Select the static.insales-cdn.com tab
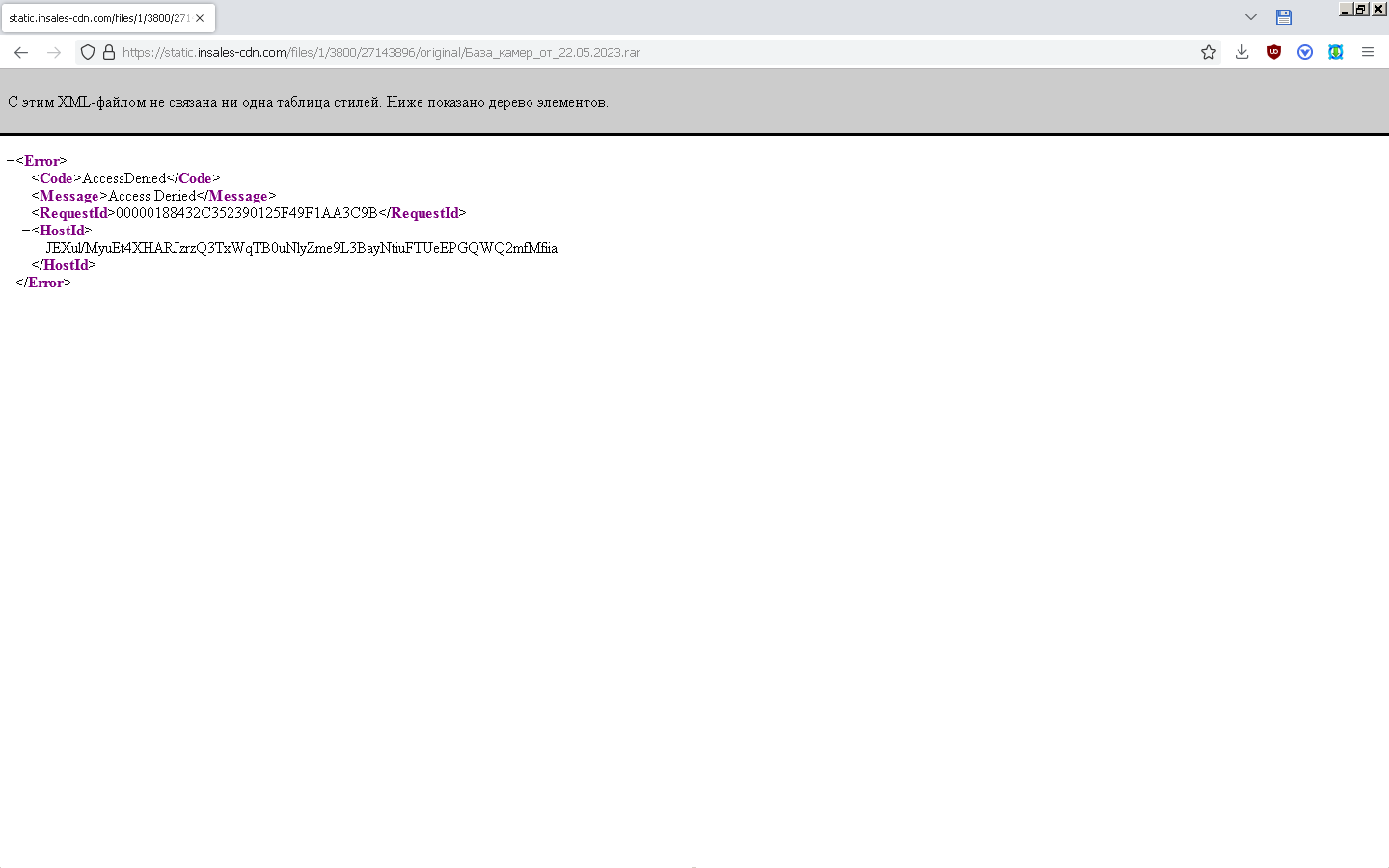This screenshot has width=1389, height=868. click(x=107, y=18)
